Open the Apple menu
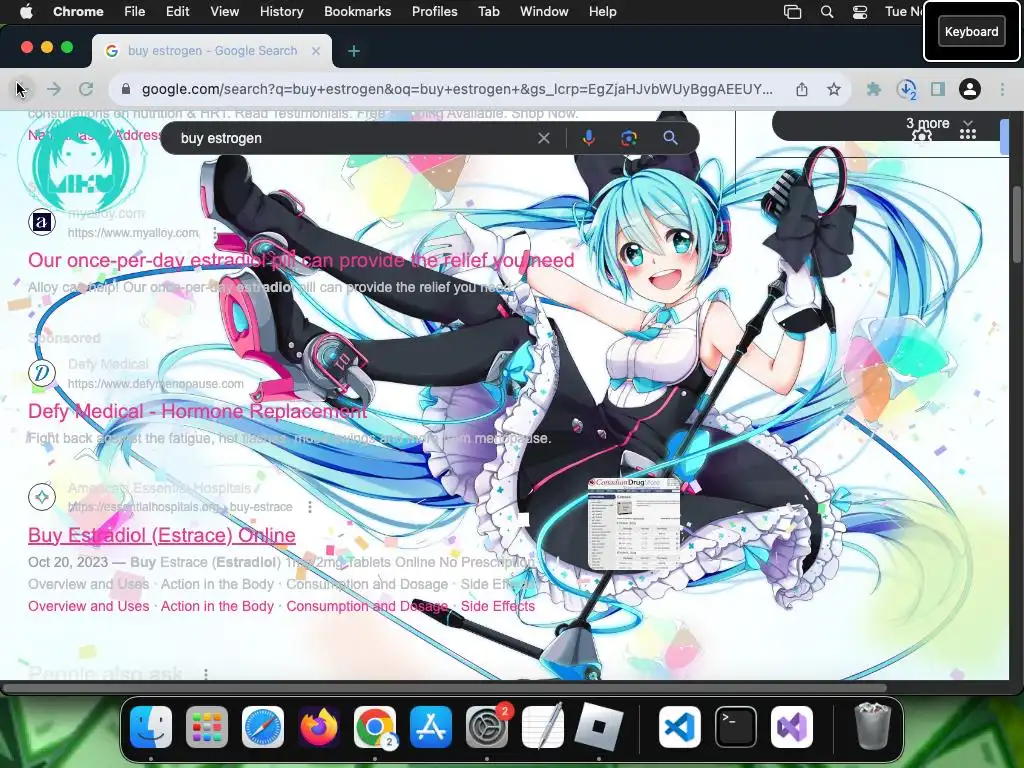1024x768 pixels. pyautogui.click(x=26, y=12)
